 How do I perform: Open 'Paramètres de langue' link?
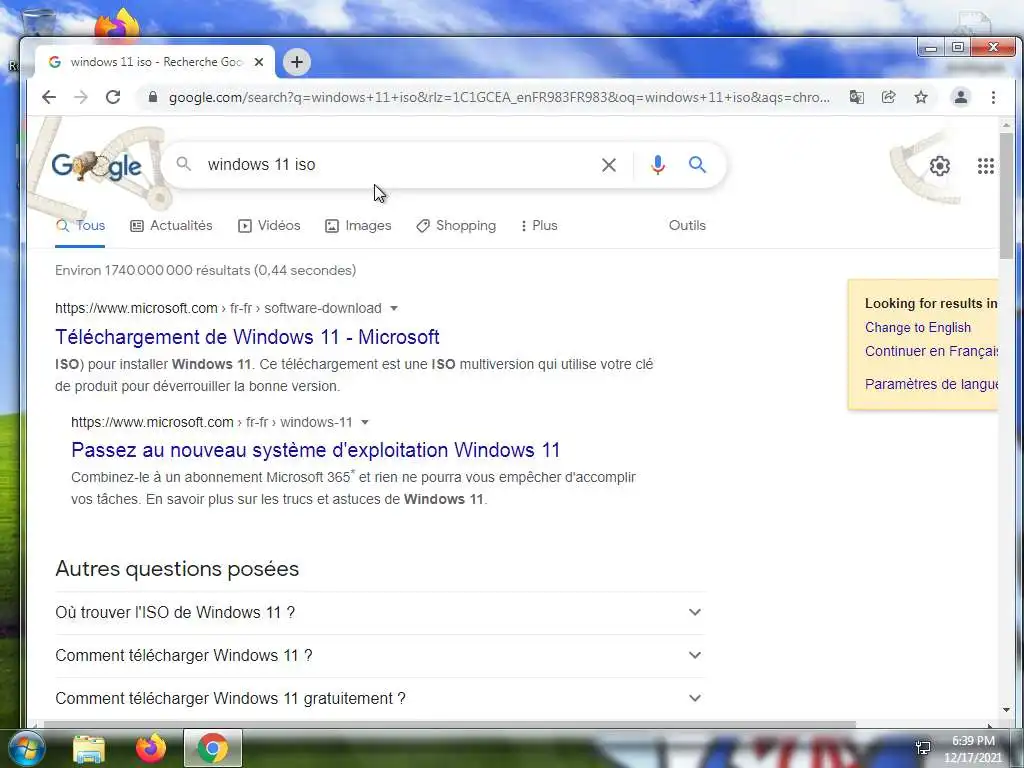[x=931, y=384]
